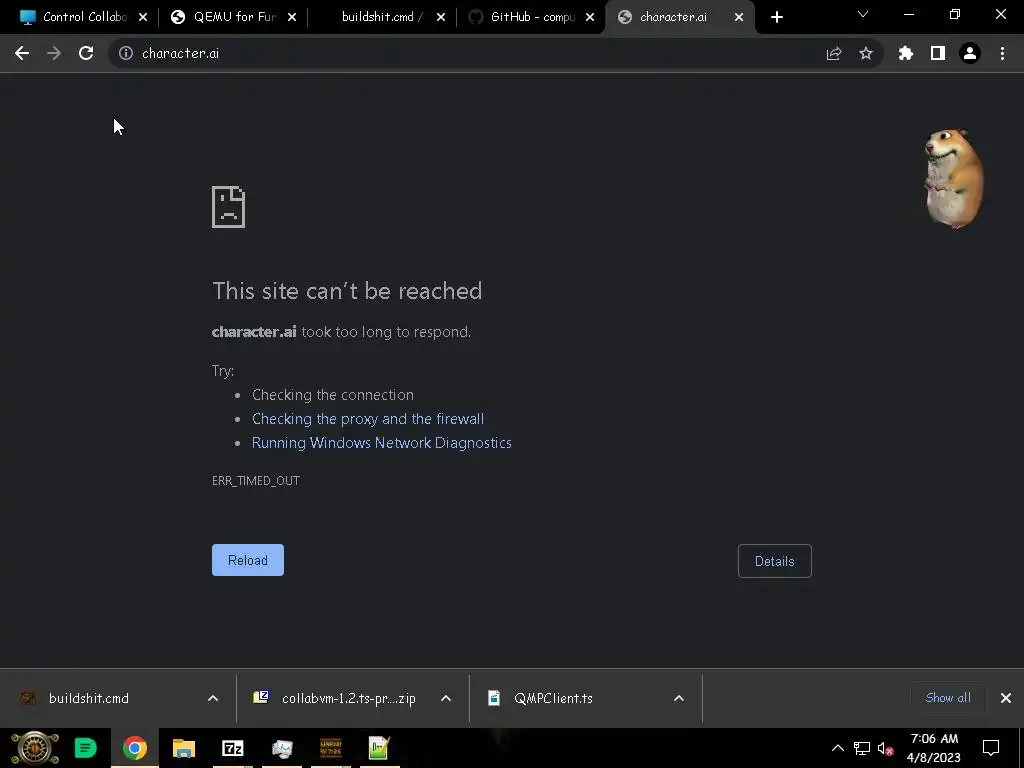
Task: Close the character.ai tab
Action: pyautogui.click(x=739, y=18)
